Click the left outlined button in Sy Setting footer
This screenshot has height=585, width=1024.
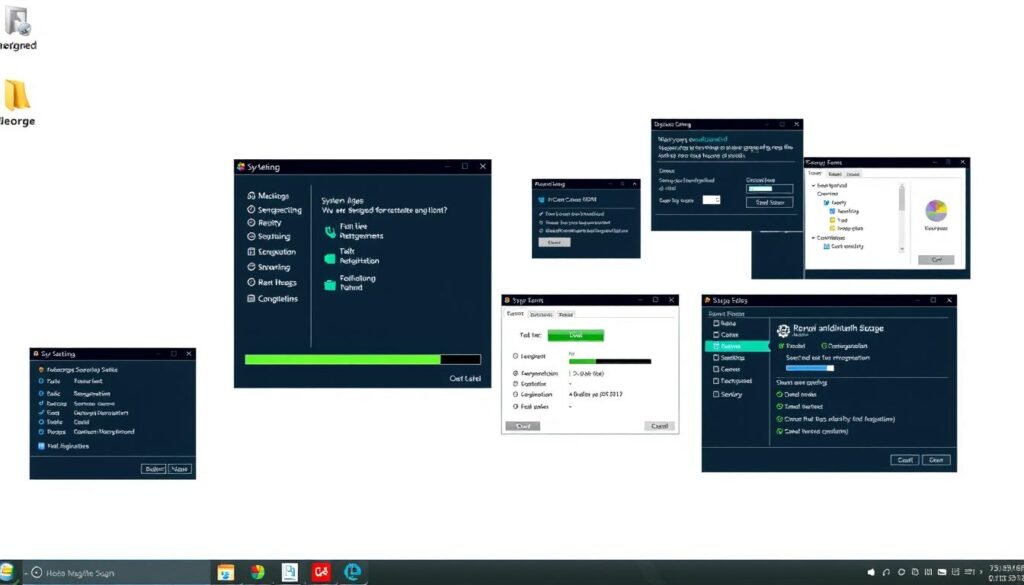tap(153, 469)
